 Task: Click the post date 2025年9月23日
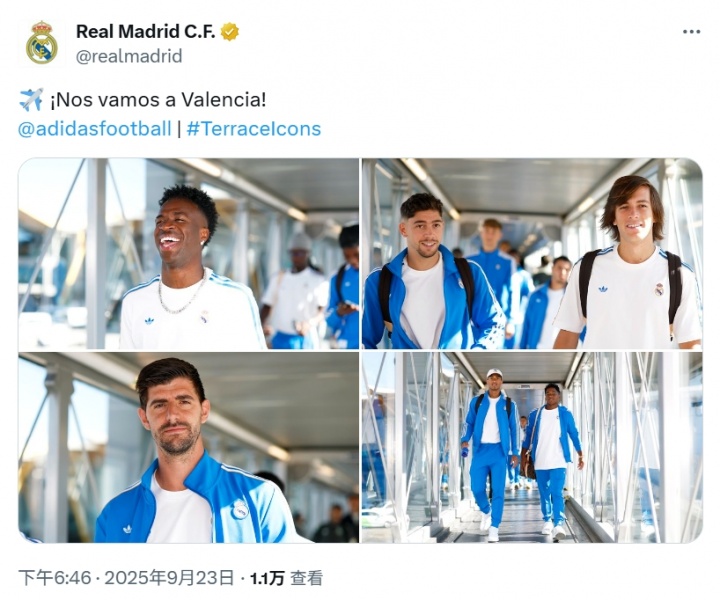point(169,578)
